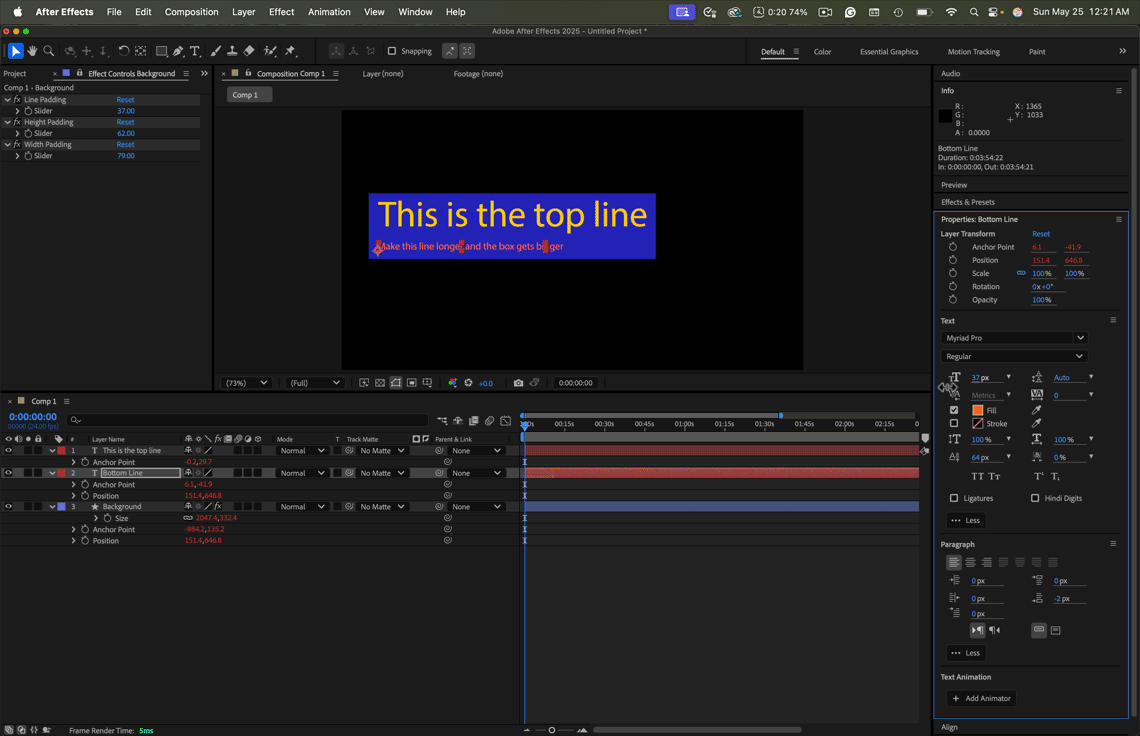Open the Animation menu
The height and width of the screenshot is (736, 1140).
(329, 12)
